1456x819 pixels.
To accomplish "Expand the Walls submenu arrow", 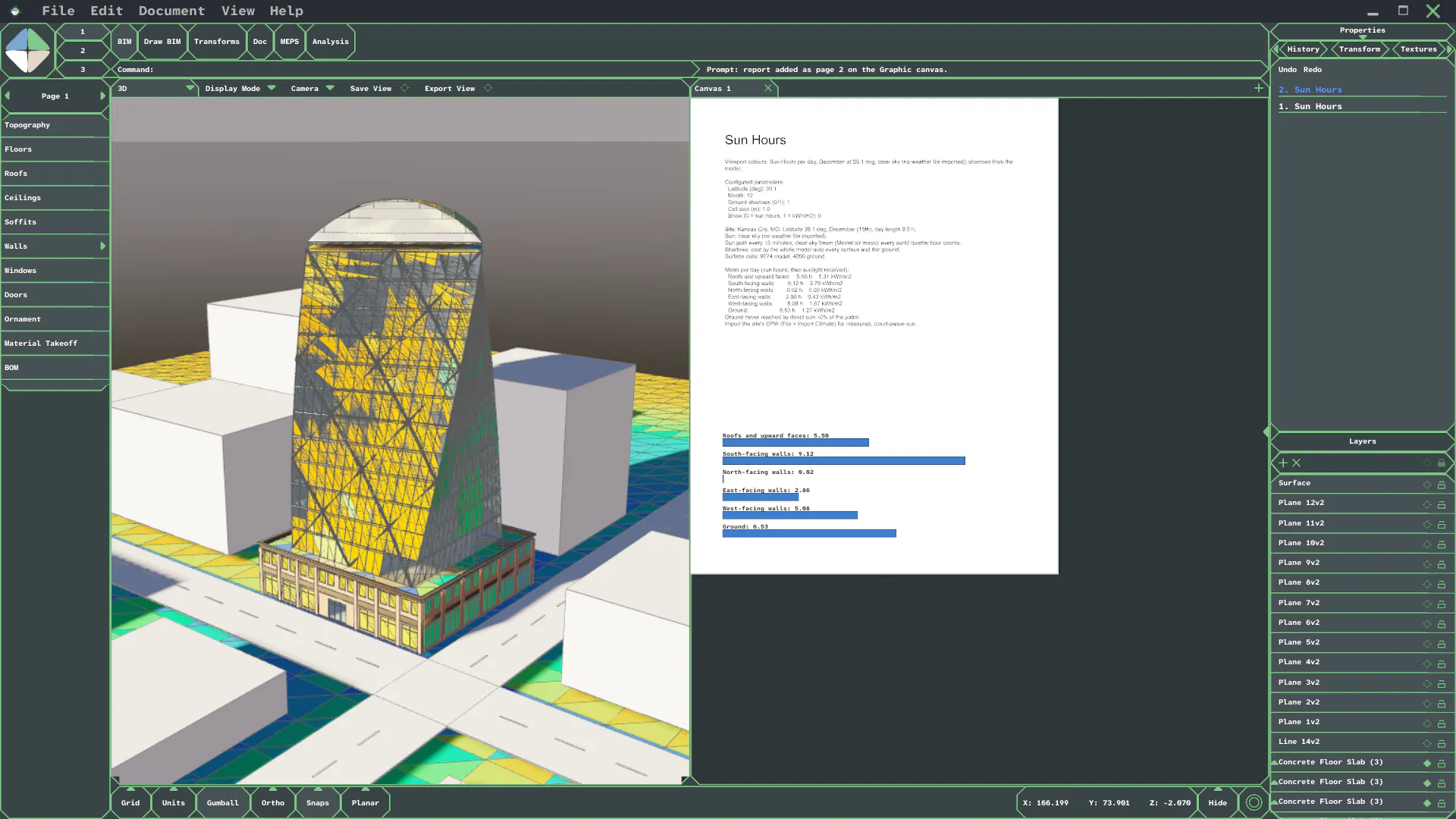I will 102,246.
